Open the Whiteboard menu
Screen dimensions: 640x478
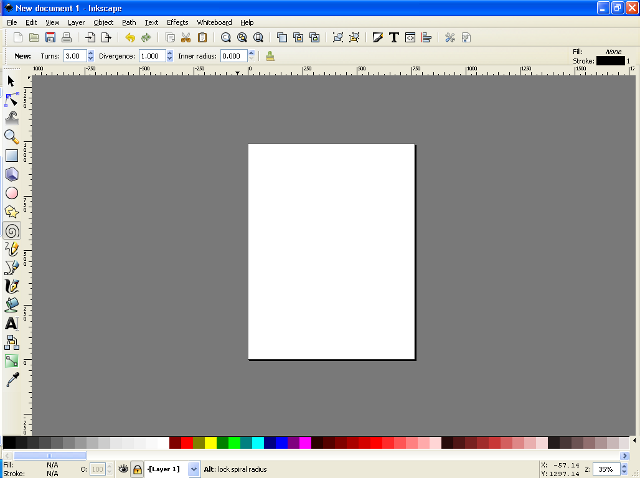(x=214, y=21)
